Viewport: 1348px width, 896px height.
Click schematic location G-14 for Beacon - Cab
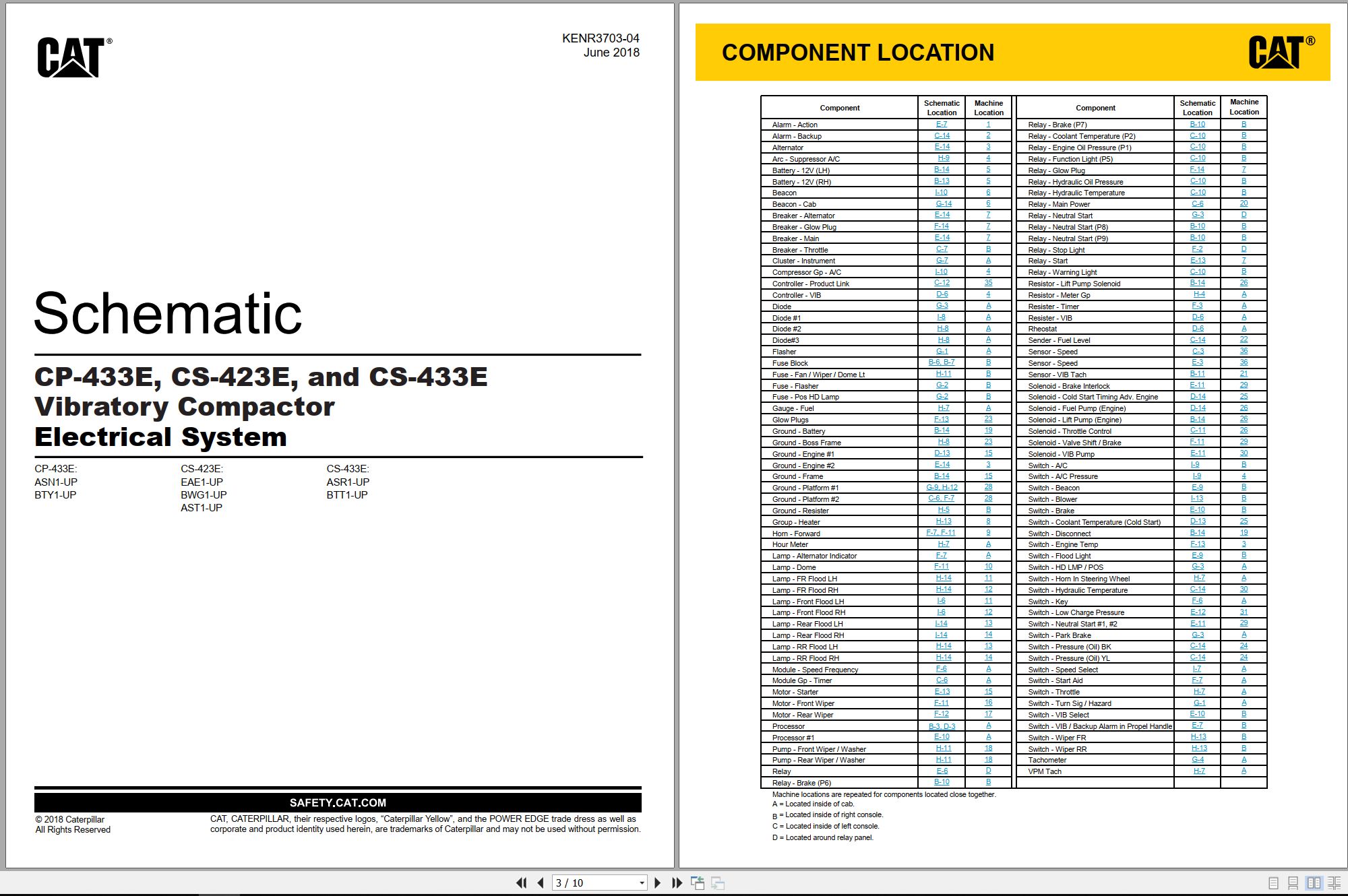pyautogui.click(x=944, y=204)
